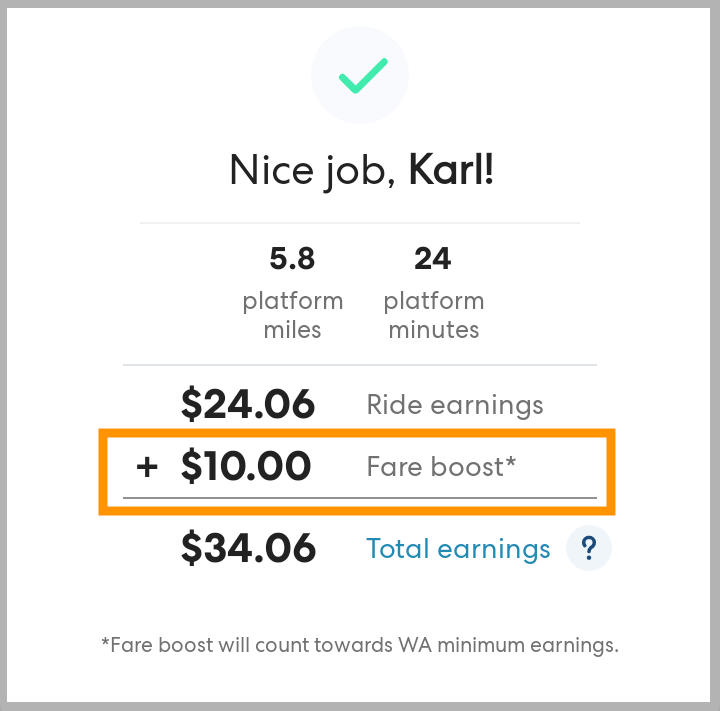Click "WA minimum earnings" in the footnote
Viewport: 720px width, 711px height.
tap(526, 645)
